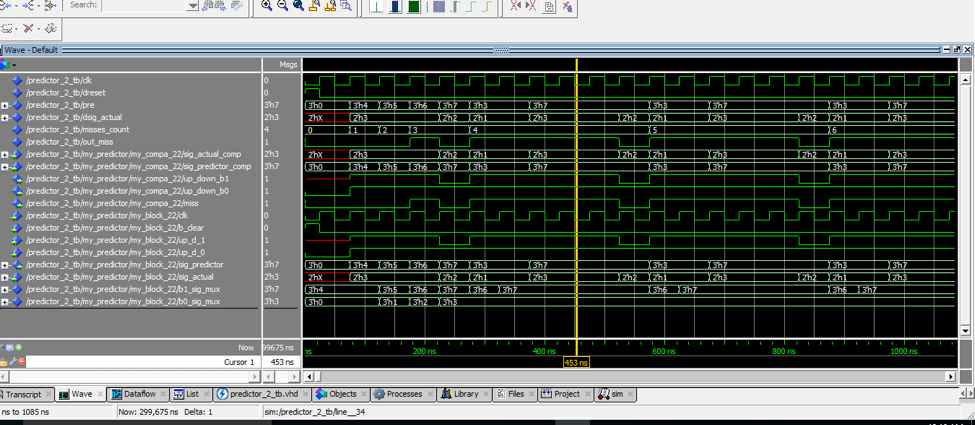The image size is (975, 425).
Task: Click the Zoom Full toolbar icon
Action: click(298, 6)
